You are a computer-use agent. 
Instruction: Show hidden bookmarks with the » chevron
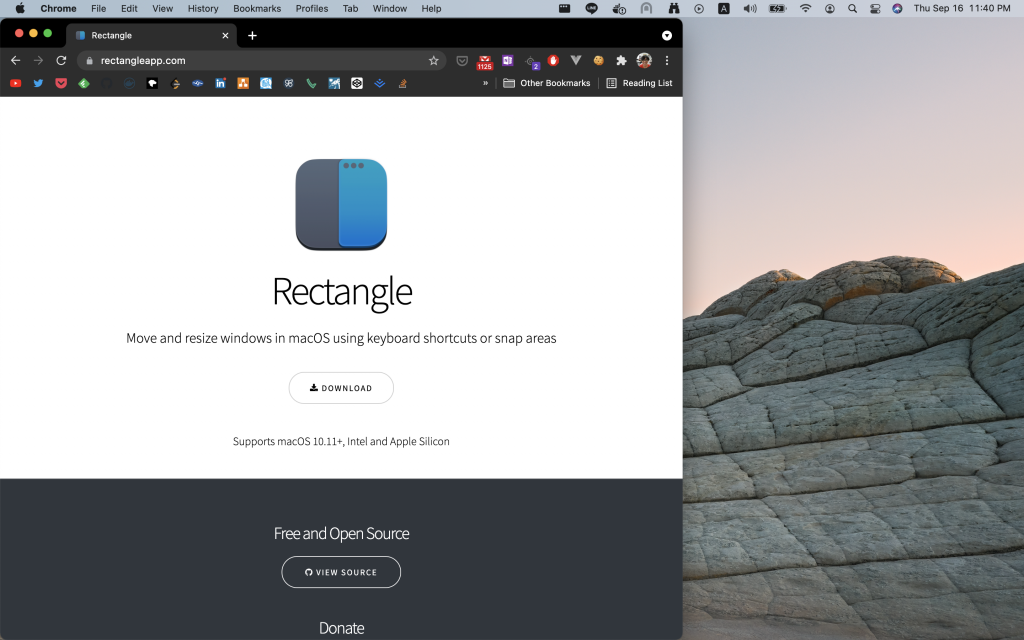tap(485, 83)
